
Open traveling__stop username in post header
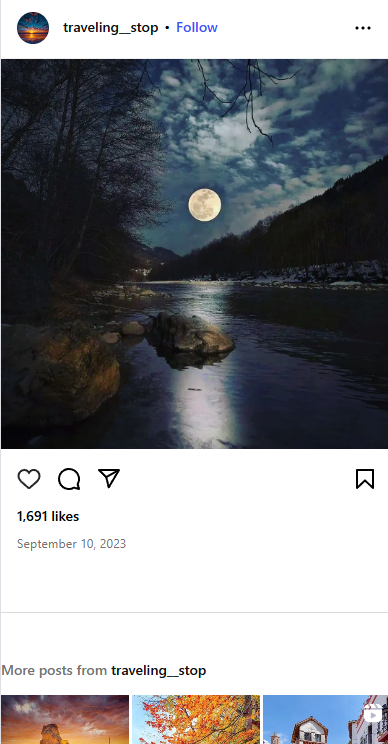111,28
